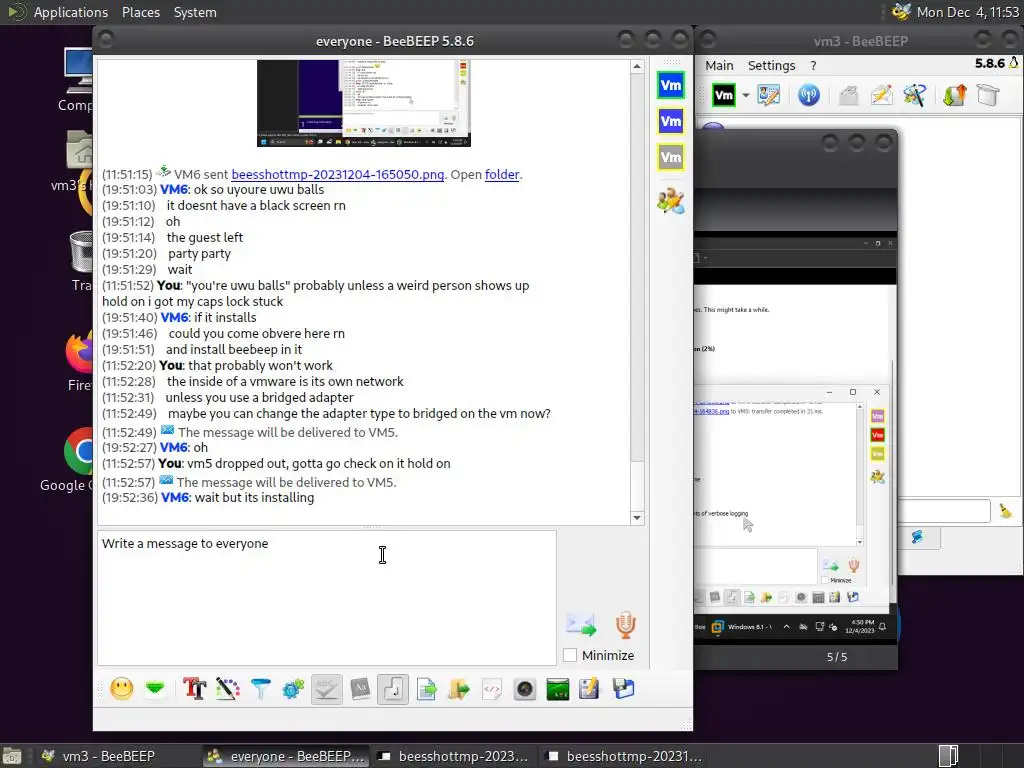Click the create group chat icon in vm3 toolbar

(915, 95)
